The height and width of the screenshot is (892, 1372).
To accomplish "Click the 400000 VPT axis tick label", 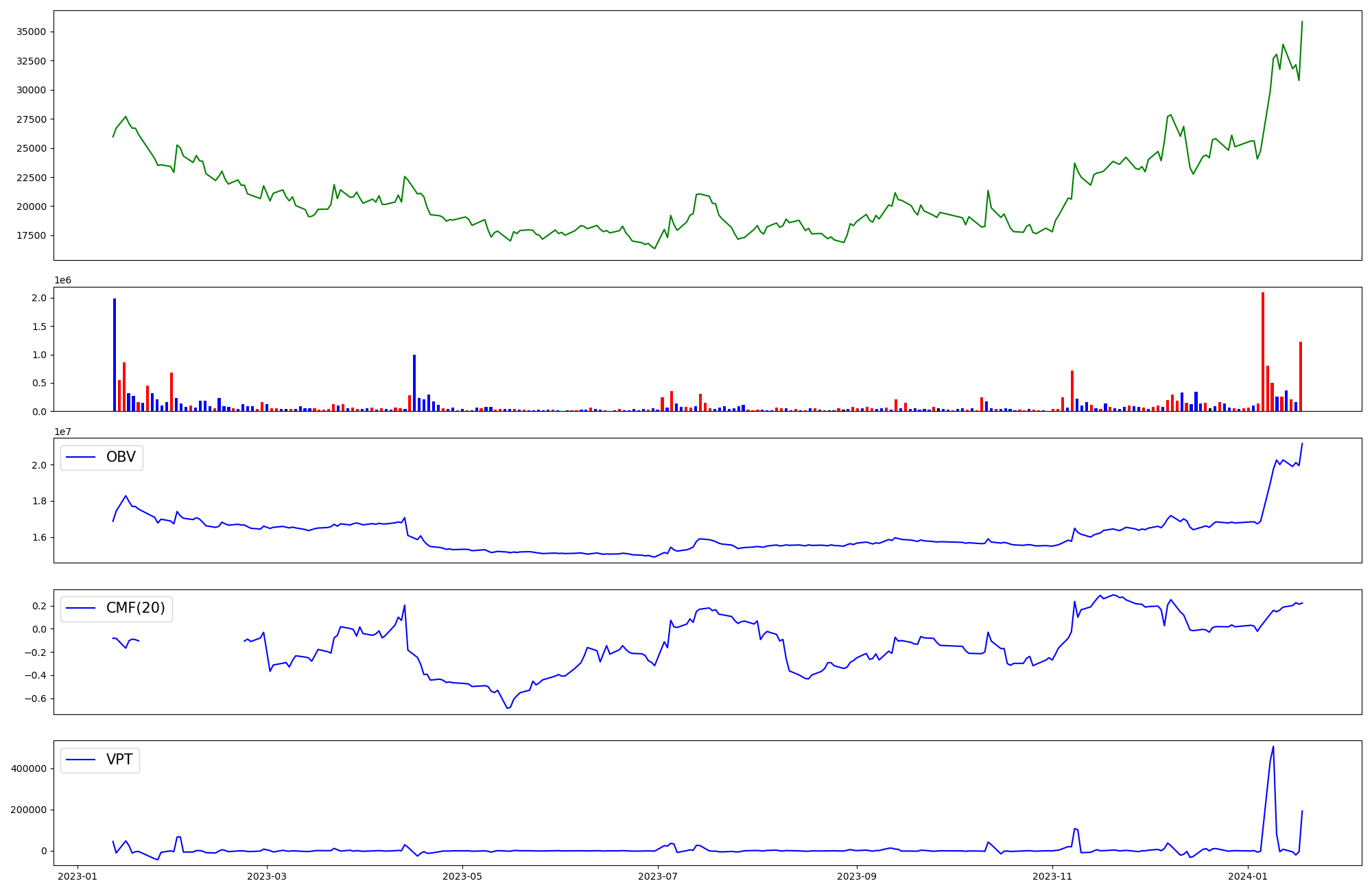I will coord(29,768).
